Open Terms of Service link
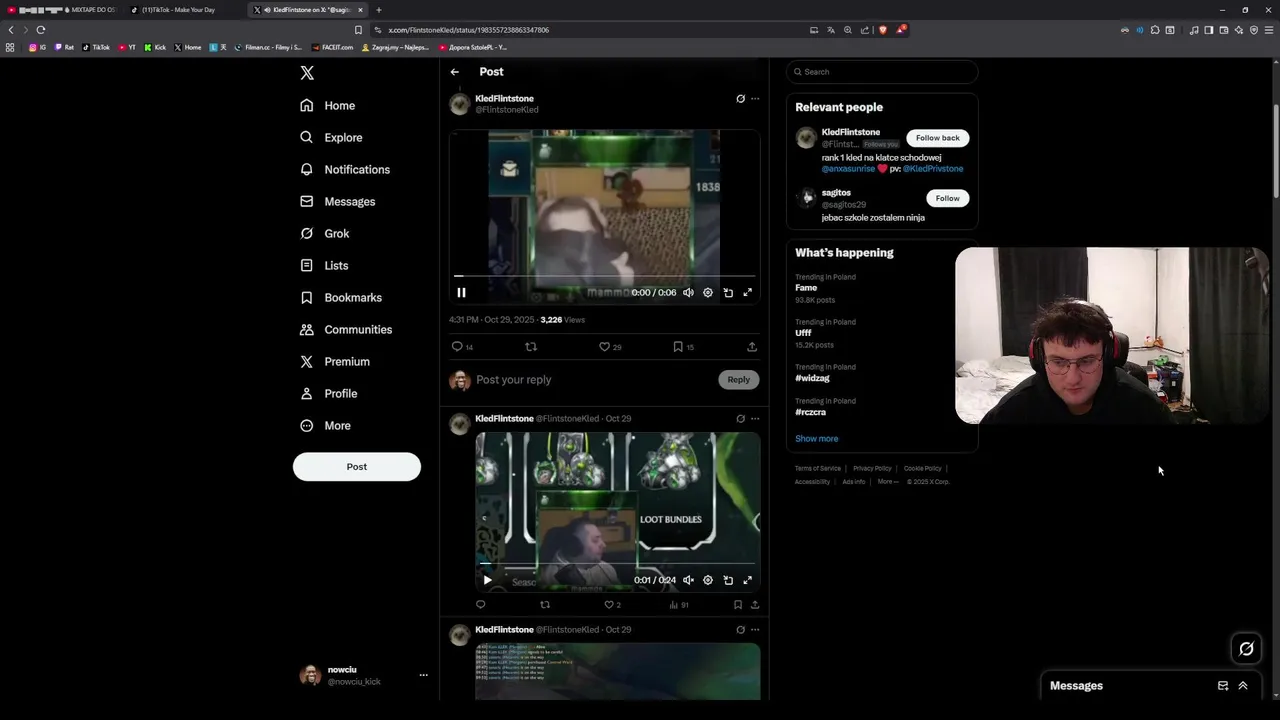 coord(818,468)
